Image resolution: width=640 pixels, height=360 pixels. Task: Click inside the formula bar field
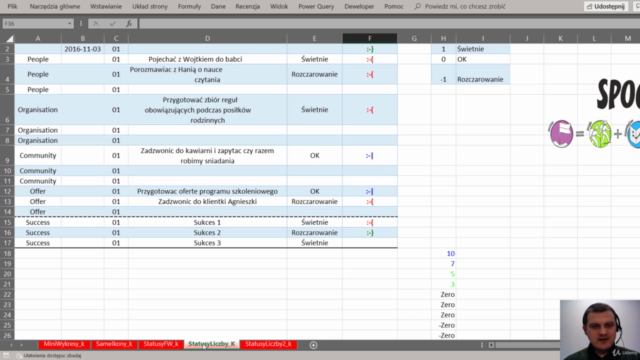(x=388, y=24)
